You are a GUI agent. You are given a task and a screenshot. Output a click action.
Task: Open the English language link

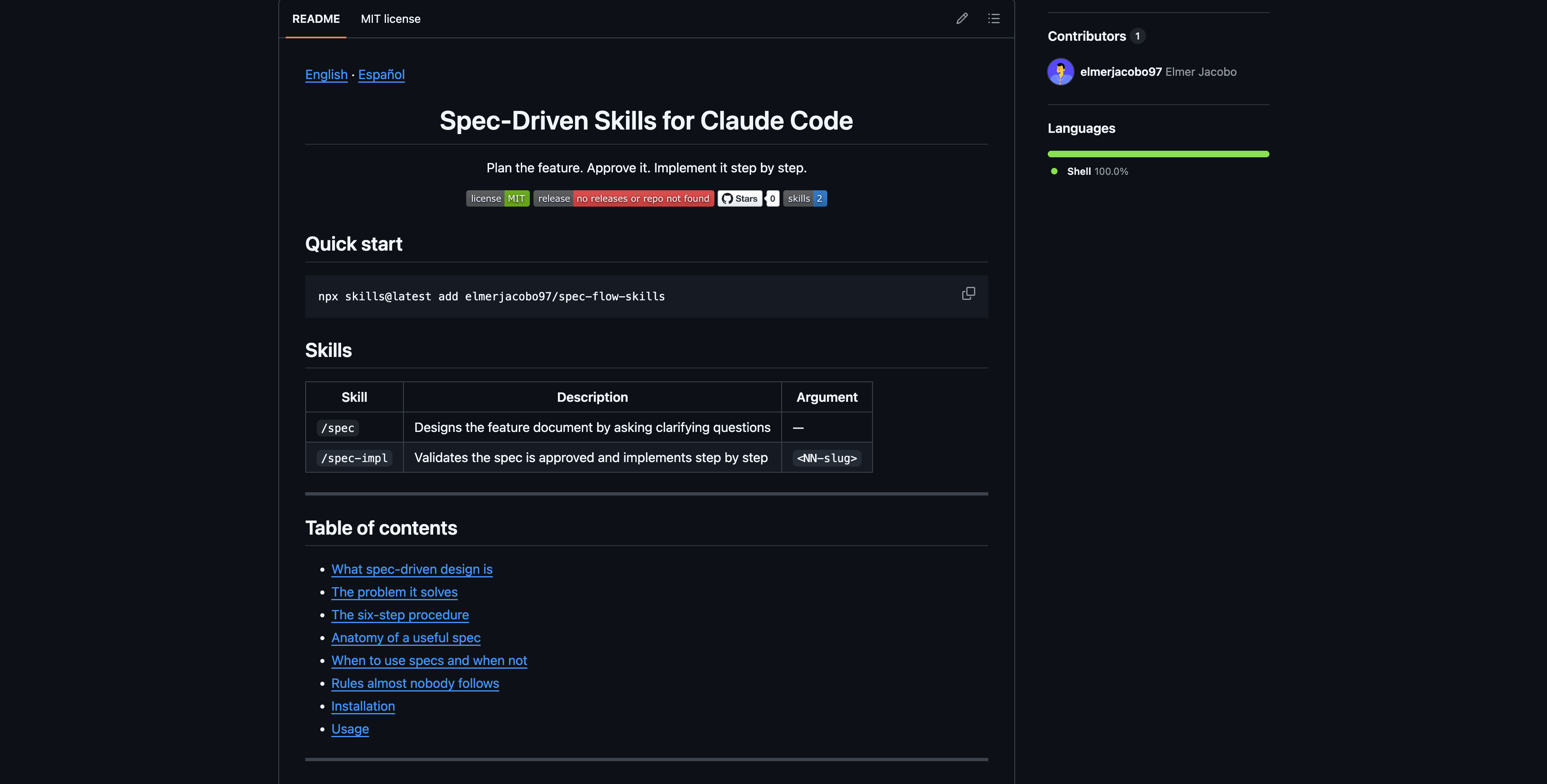click(326, 75)
